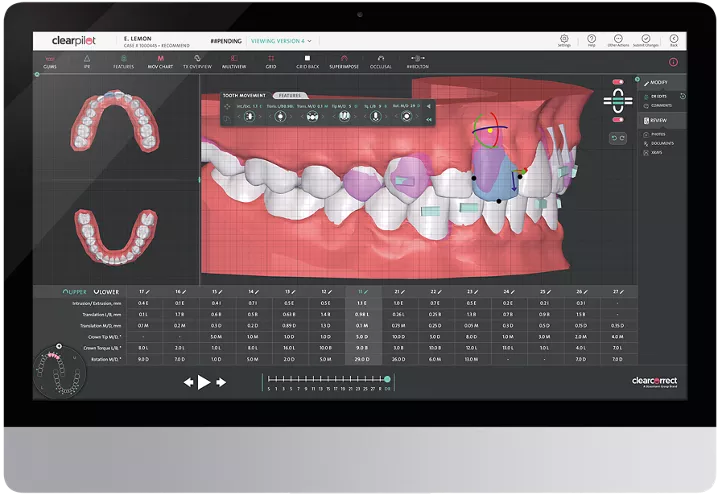This screenshot has height=501, width=720.
Task: Open the Comments item in sidebar
Action: pos(660,104)
